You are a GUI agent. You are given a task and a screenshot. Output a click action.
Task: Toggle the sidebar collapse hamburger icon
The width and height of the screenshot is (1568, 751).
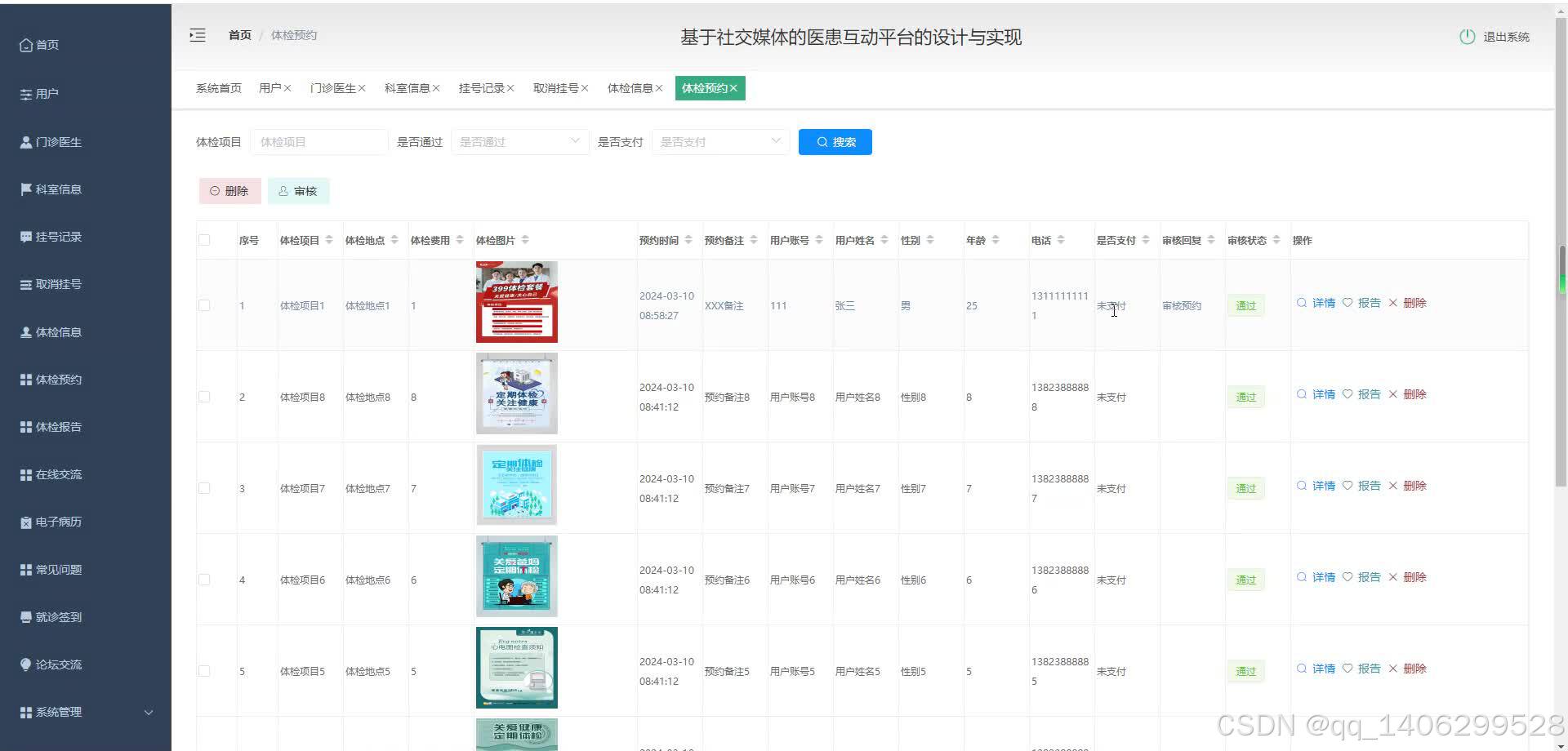click(x=198, y=35)
